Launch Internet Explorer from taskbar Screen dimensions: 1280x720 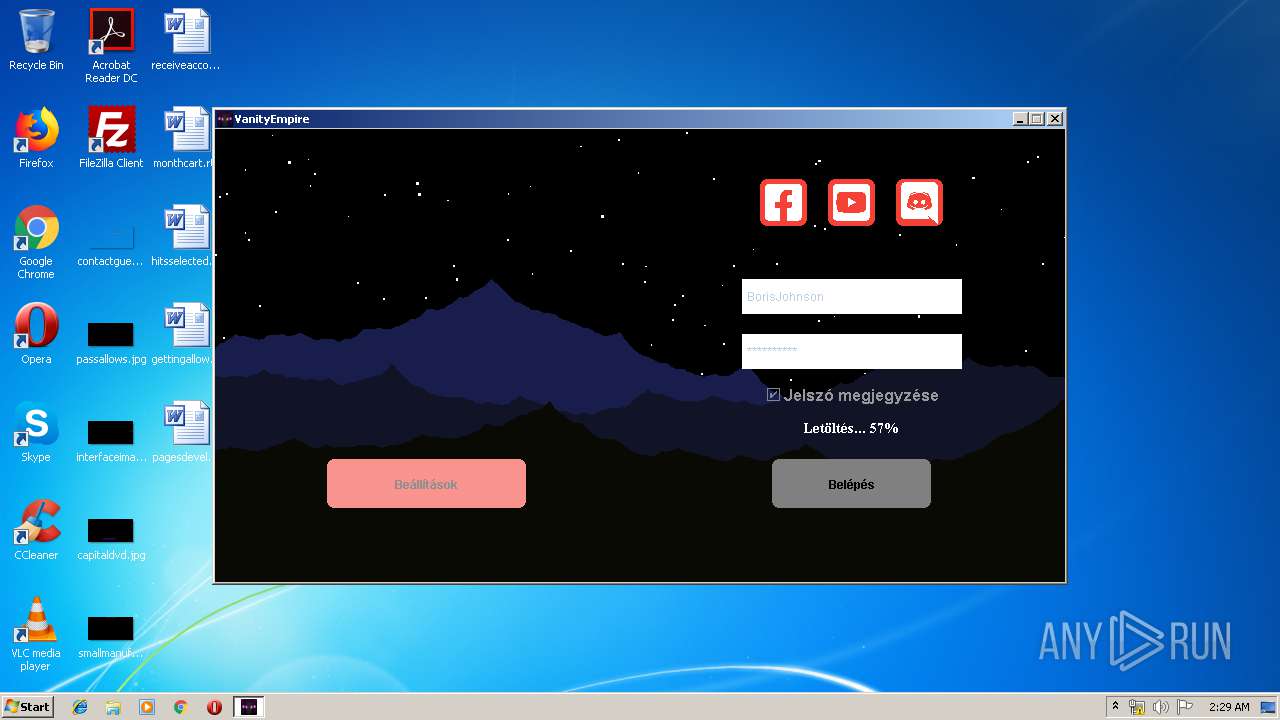coord(80,706)
